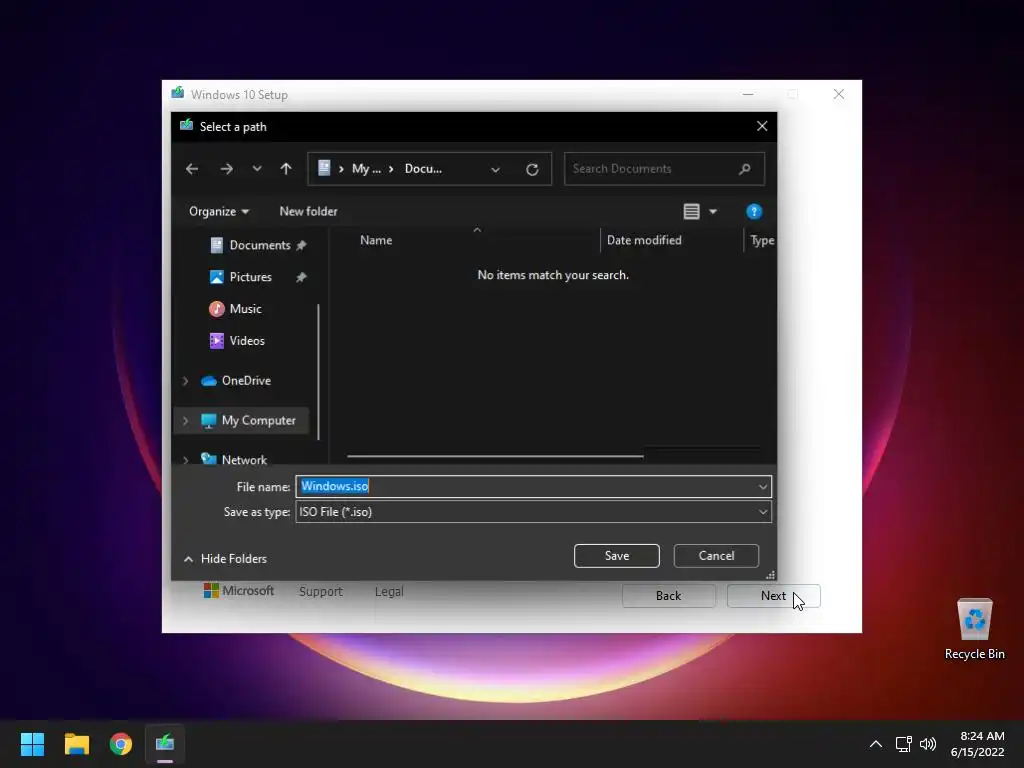Image resolution: width=1024 pixels, height=768 pixels.
Task: Open the Save as type combo box
Action: [534, 512]
